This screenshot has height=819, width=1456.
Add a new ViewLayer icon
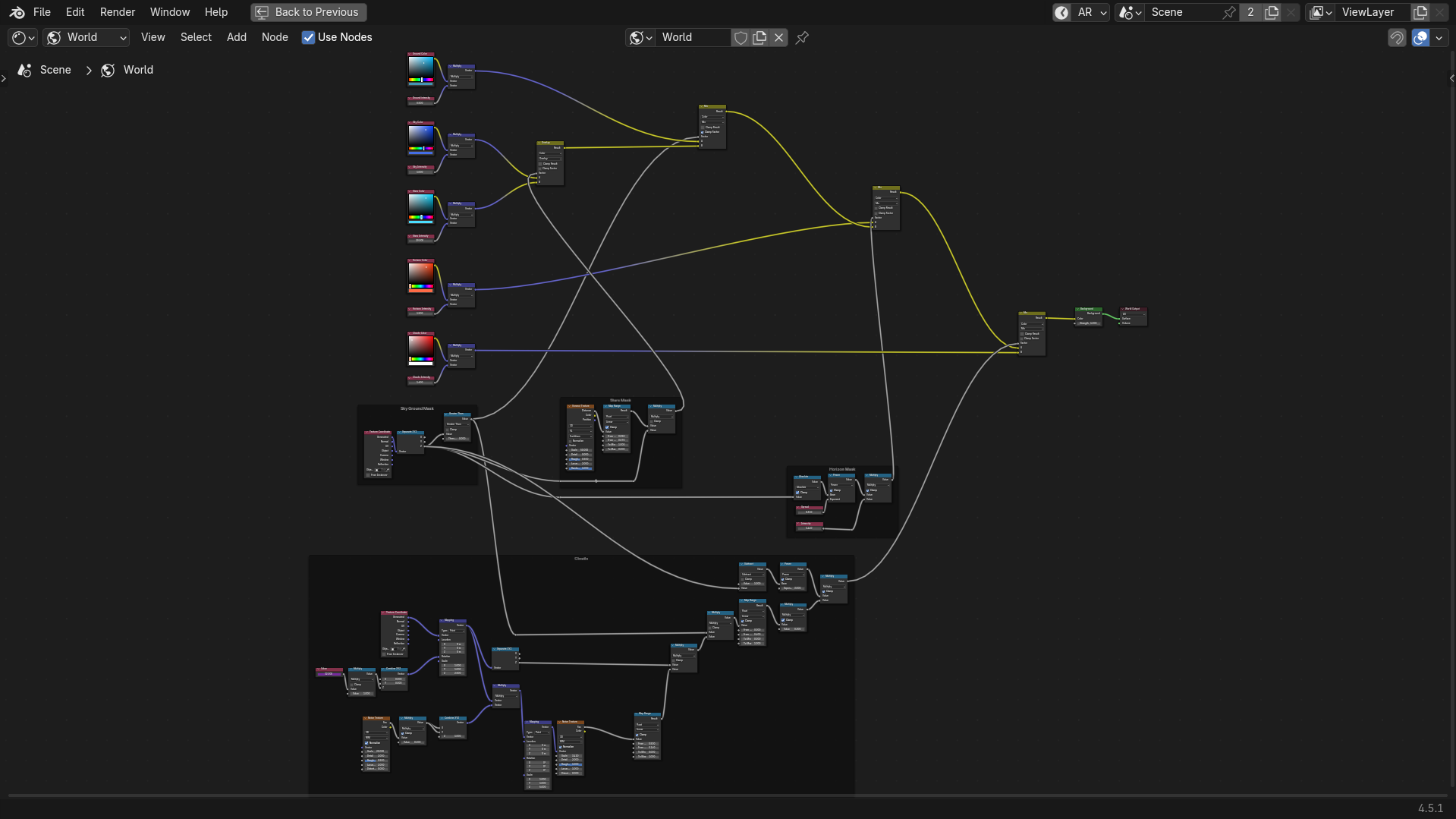1420,12
